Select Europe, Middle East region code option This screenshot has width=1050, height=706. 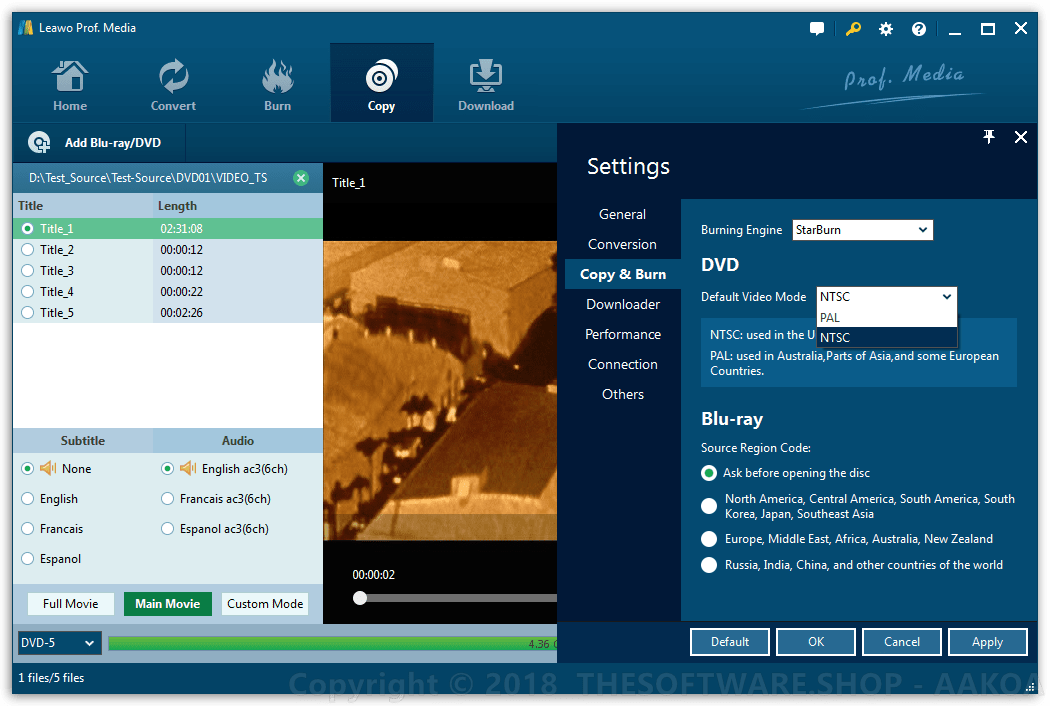(708, 539)
